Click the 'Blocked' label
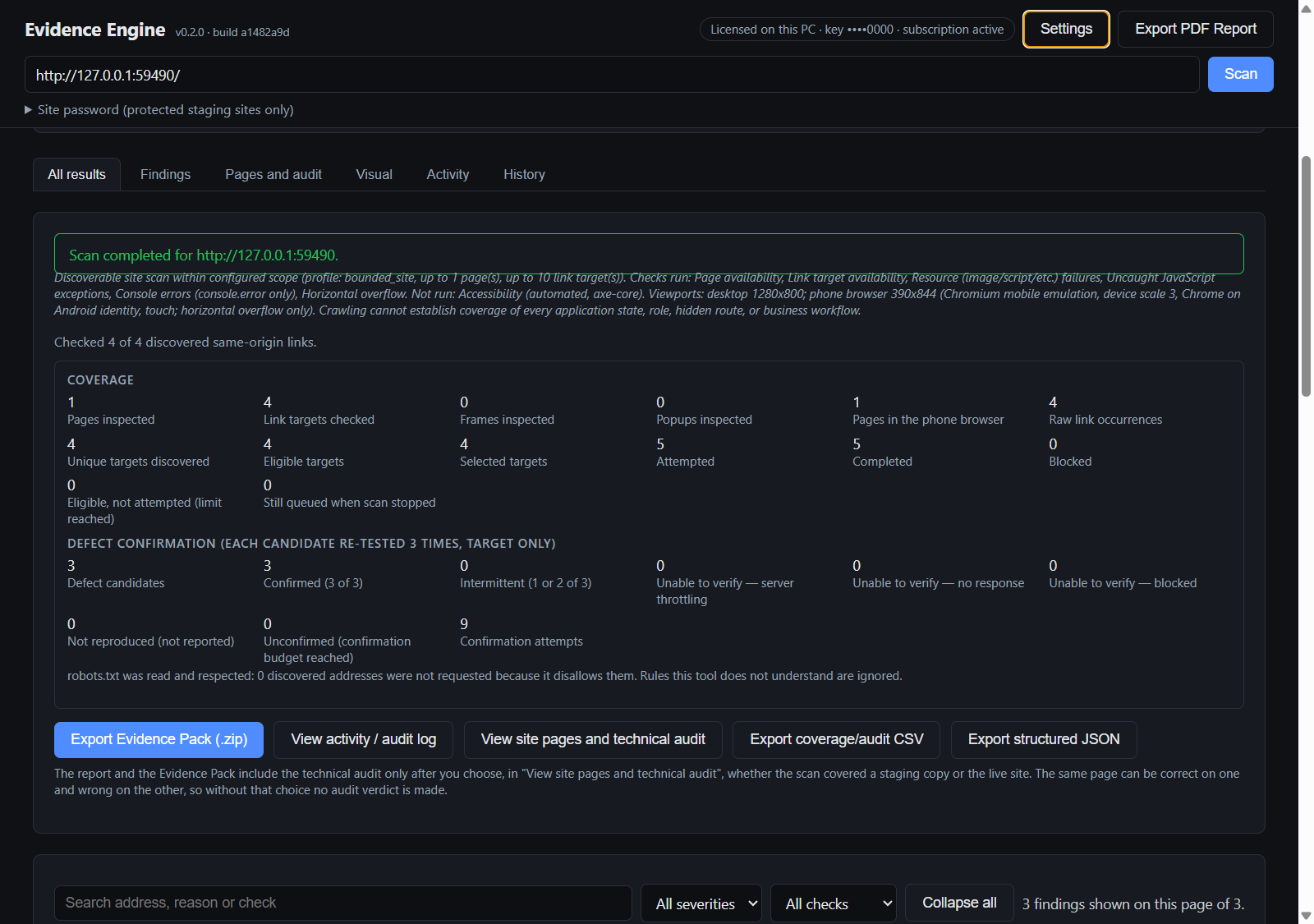 (x=1070, y=462)
